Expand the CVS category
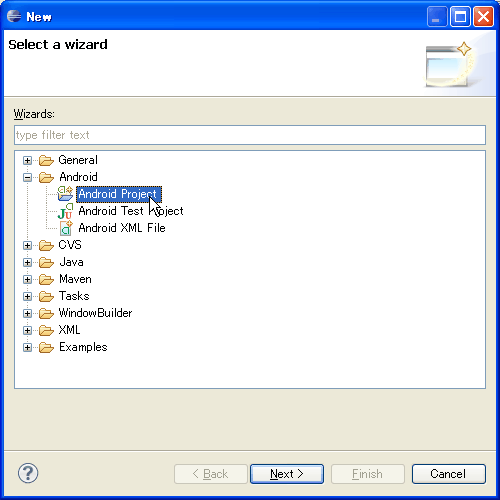This screenshot has height=500, width=500. [28, 245]
